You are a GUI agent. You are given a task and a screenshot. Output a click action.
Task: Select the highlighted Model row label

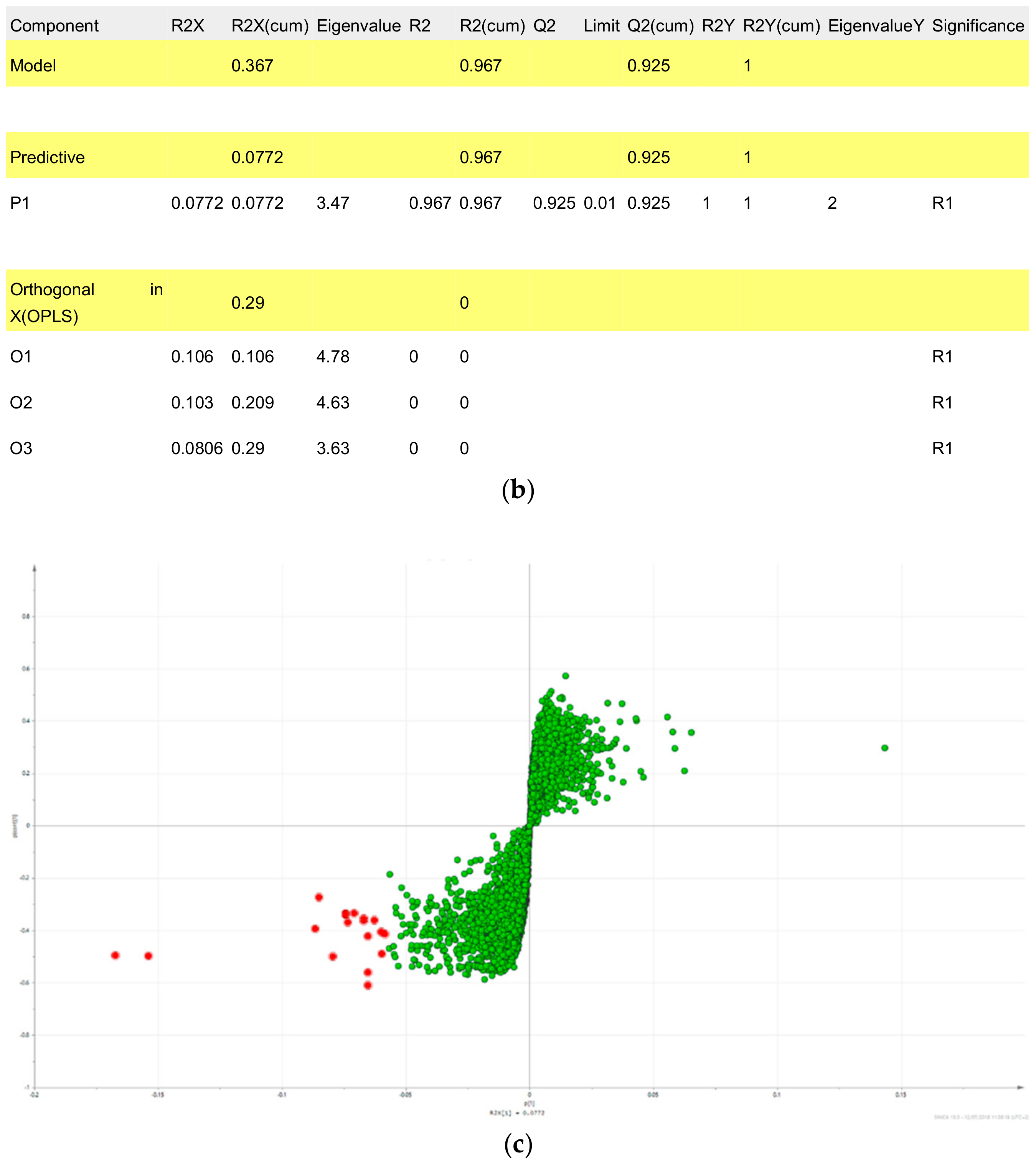[x=33, y=66]
